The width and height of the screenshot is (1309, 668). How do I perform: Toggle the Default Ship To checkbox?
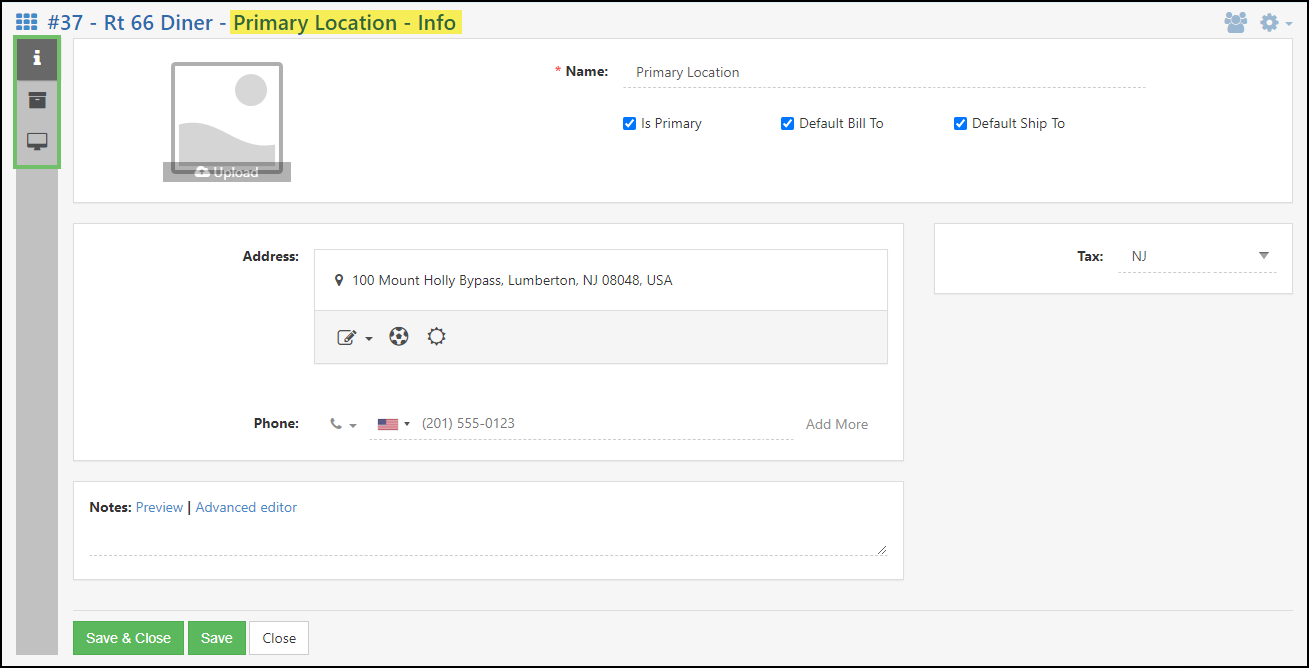tap(960, 124)
